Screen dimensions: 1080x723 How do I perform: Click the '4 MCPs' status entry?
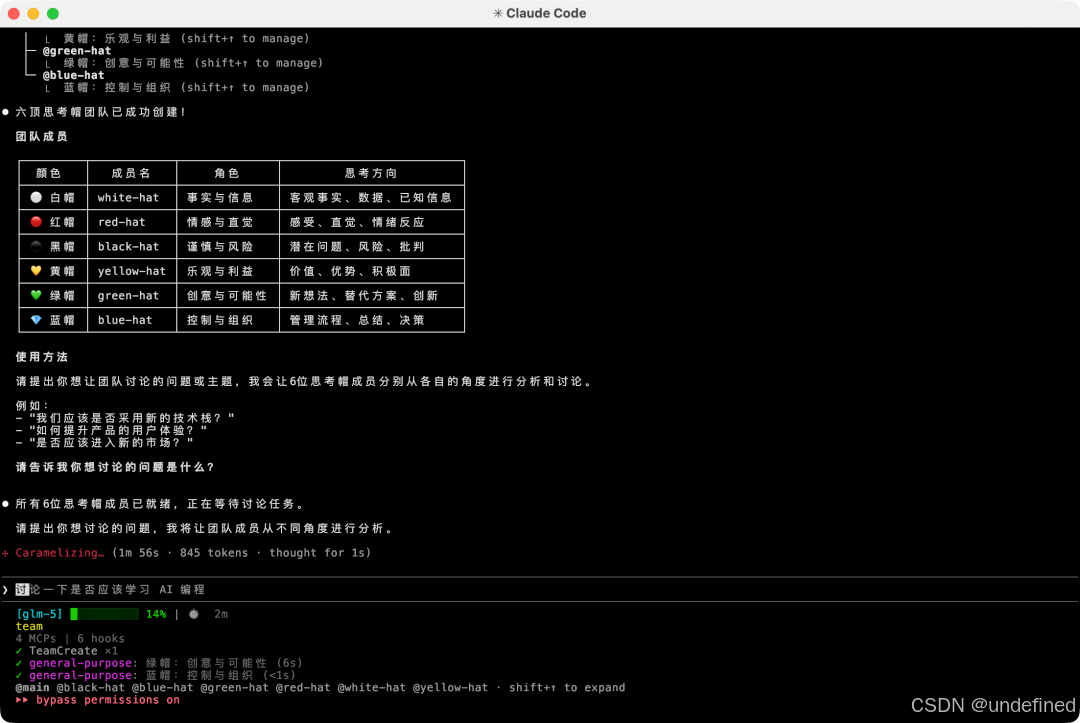(x=36, y=638)
